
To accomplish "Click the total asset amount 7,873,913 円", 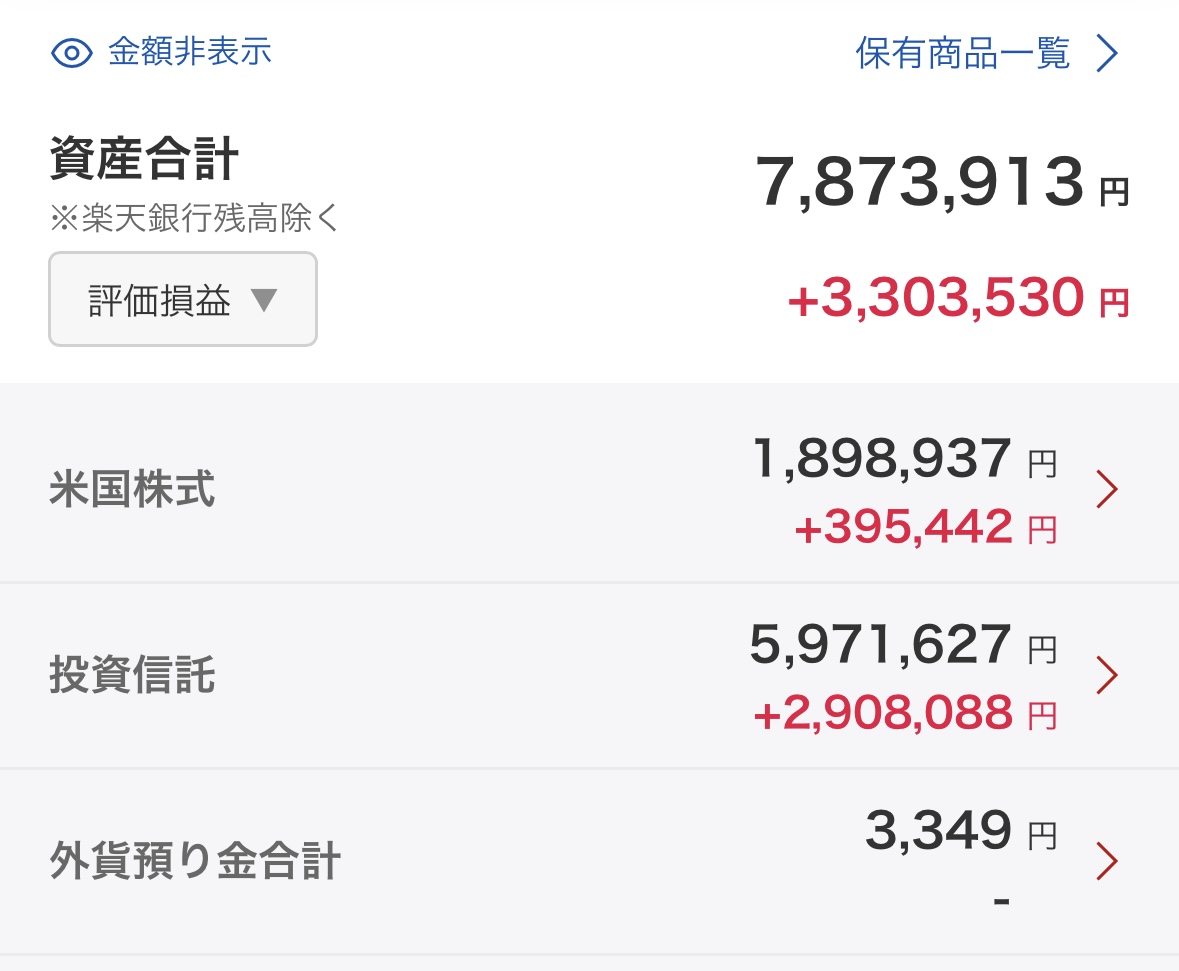I will coord(941,184).
